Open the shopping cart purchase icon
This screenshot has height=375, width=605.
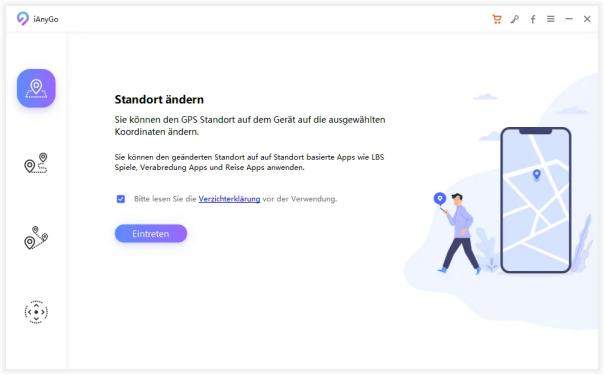click(497, 19)
